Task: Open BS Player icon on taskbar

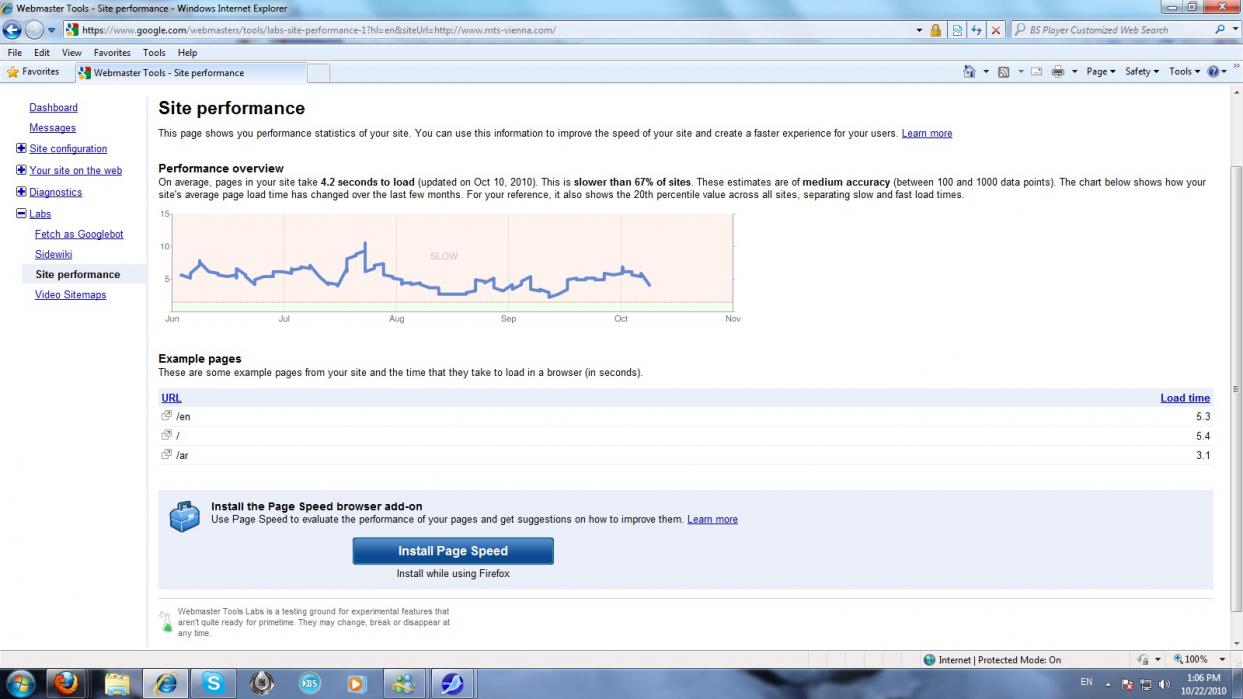Action: pos(310,683)
